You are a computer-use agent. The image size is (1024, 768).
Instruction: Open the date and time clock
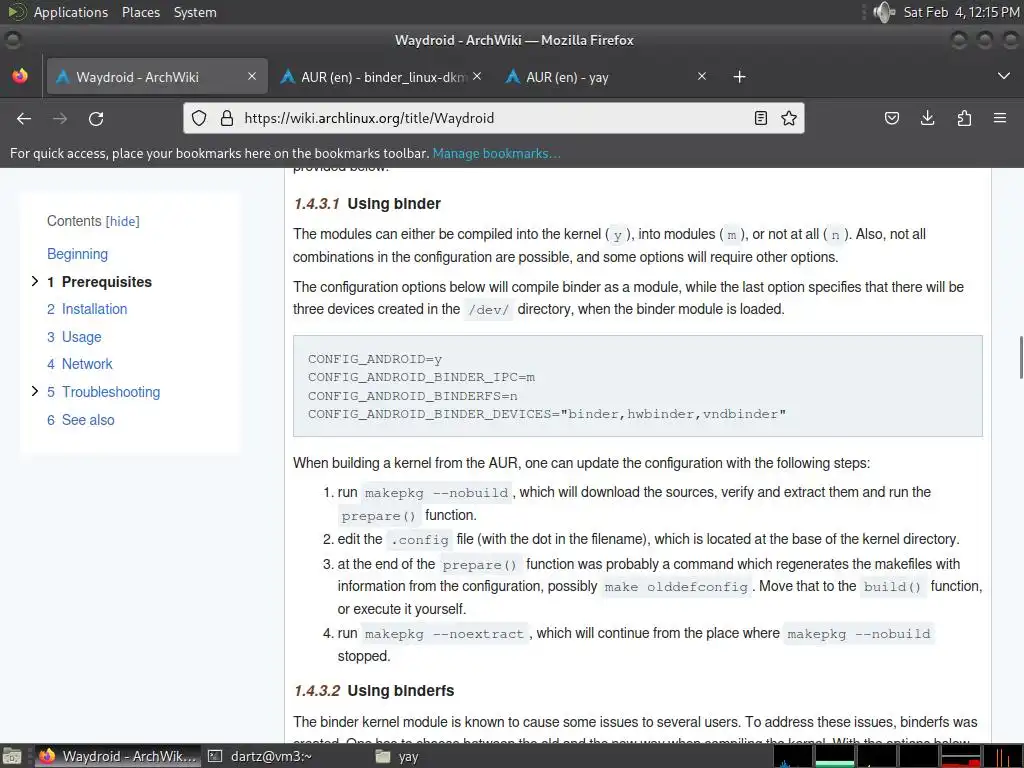click(961, 12)
